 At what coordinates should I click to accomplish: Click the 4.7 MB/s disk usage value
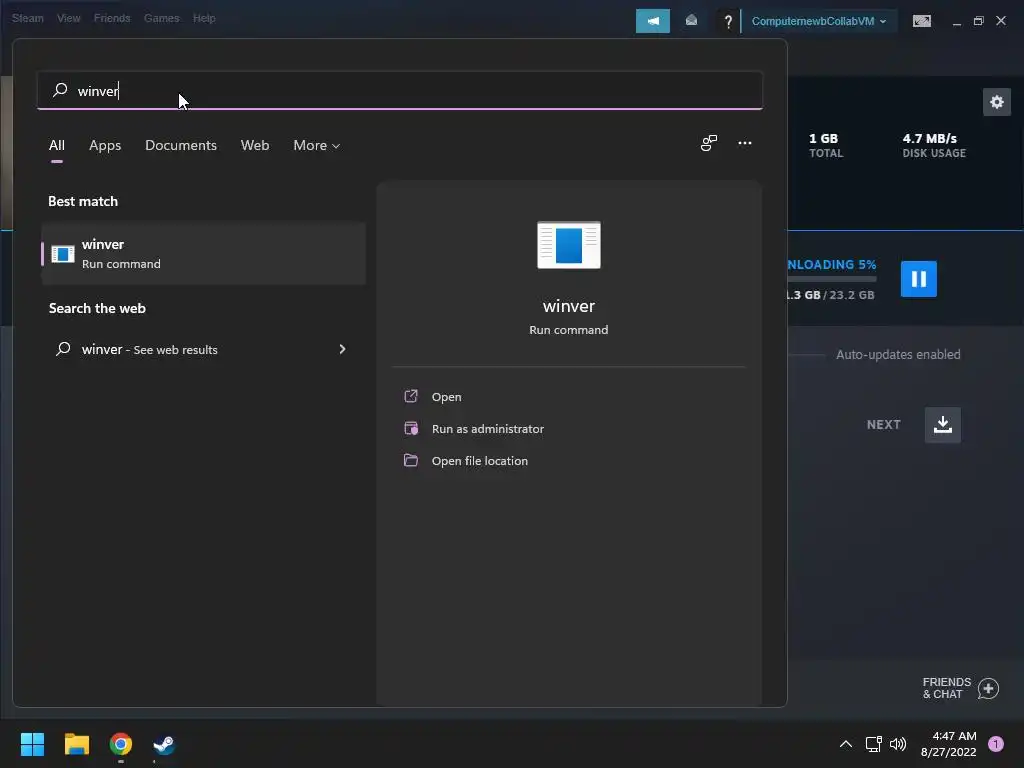[x=929, y=138]
